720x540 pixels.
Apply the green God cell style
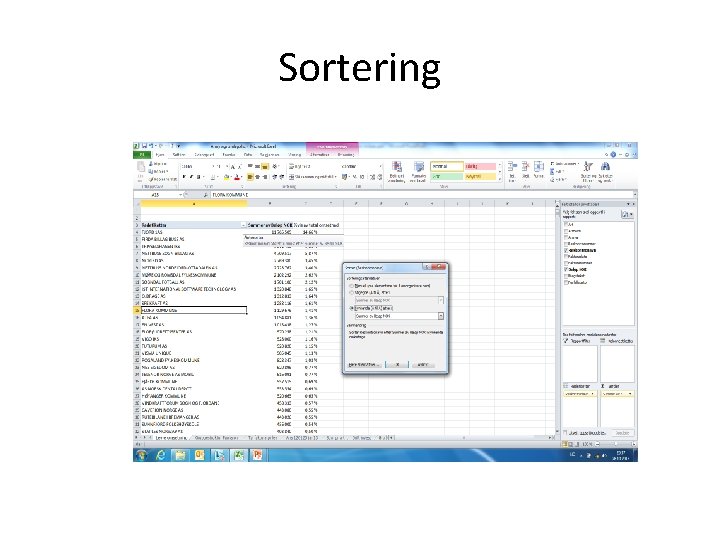[447, 177]
